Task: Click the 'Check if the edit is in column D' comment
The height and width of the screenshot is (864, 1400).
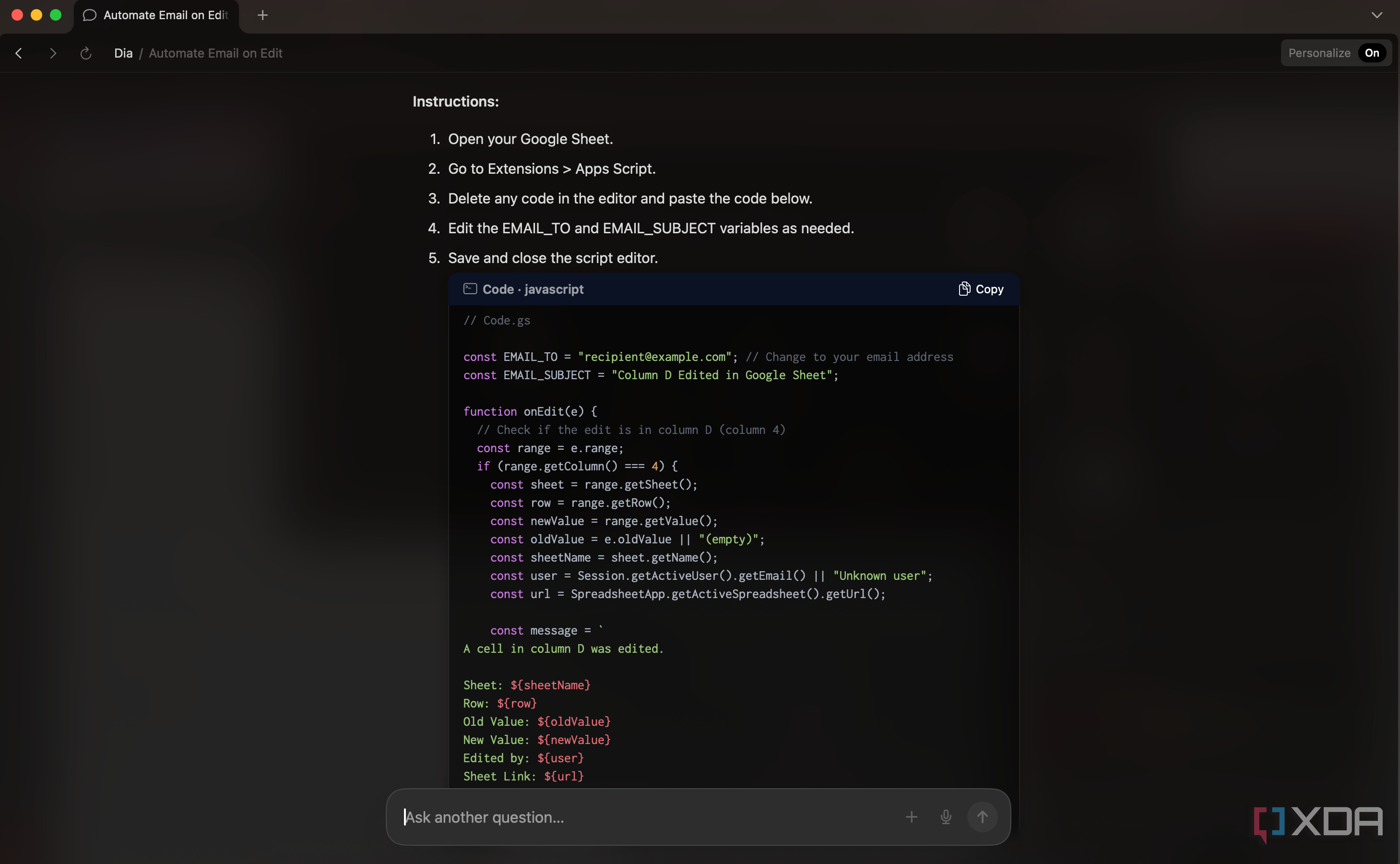Action: click(631, 430)
